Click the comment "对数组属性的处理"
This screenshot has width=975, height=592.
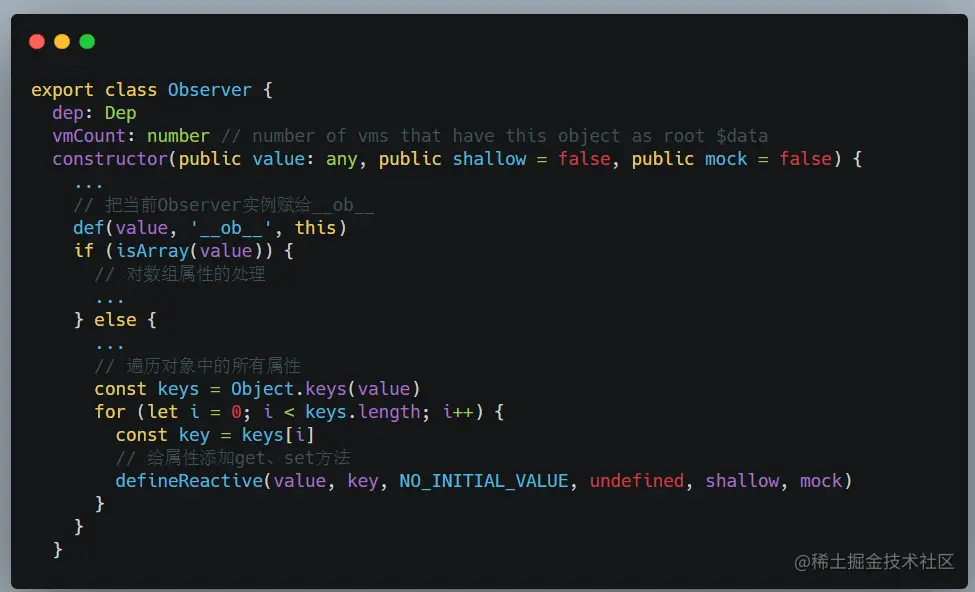click(180, 274)
